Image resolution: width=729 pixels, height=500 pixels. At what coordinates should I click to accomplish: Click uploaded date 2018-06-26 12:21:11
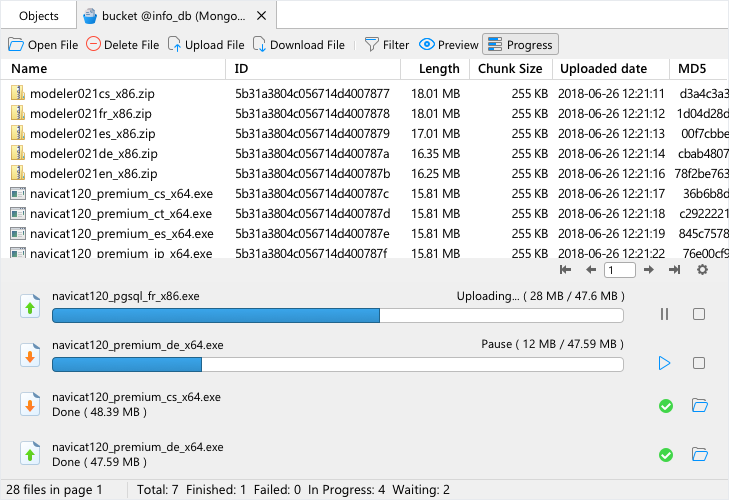tap(611, 93)
